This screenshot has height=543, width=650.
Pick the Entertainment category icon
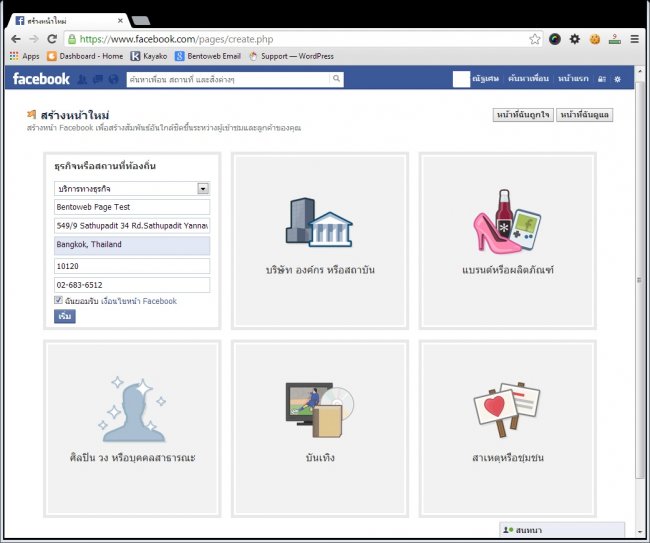(318, 408)
